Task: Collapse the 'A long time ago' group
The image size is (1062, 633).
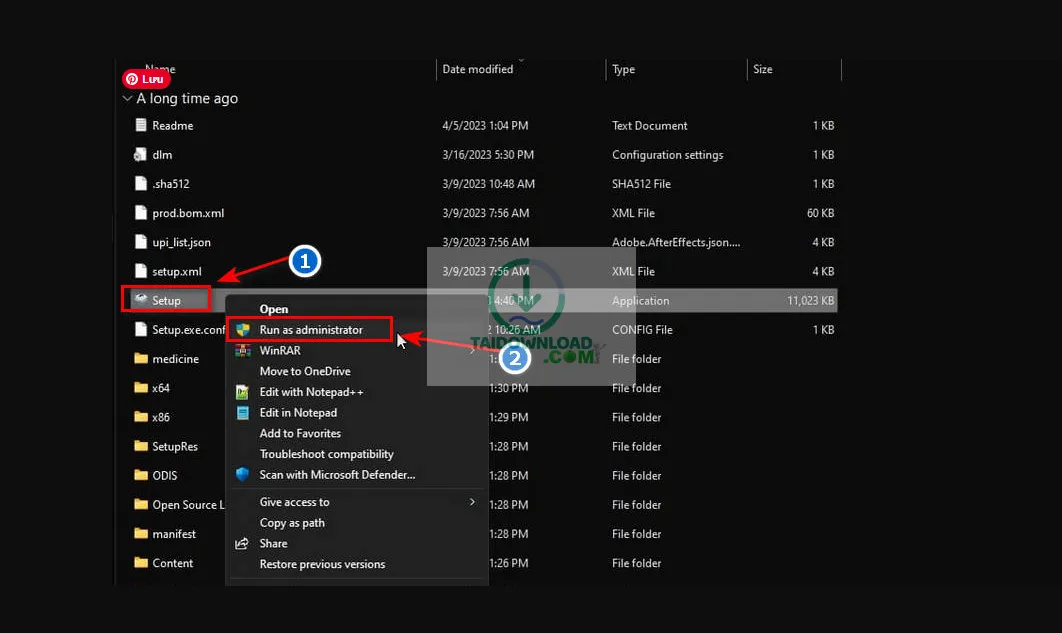Action: 127,99
